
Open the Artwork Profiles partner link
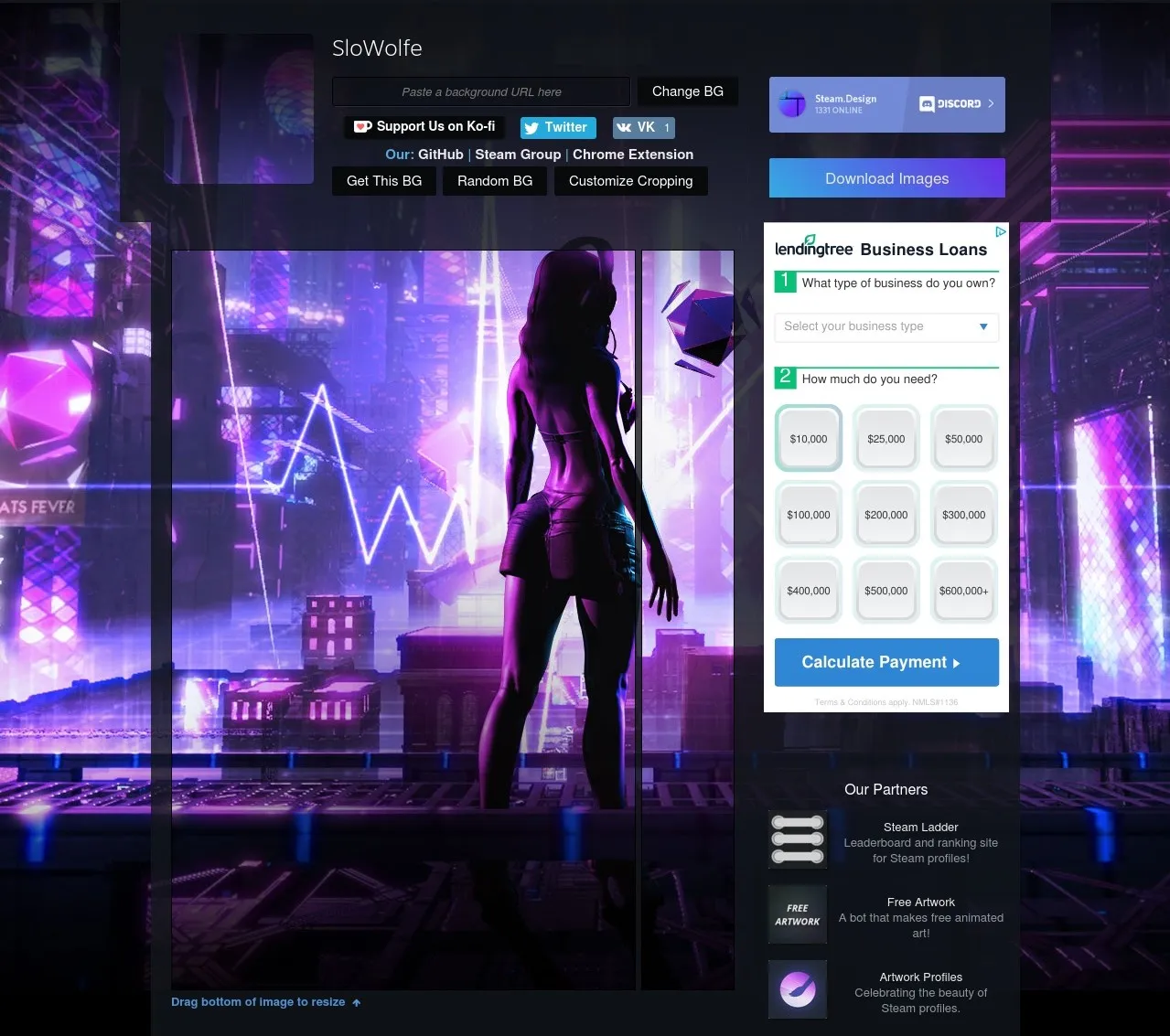tap(920, 977)
